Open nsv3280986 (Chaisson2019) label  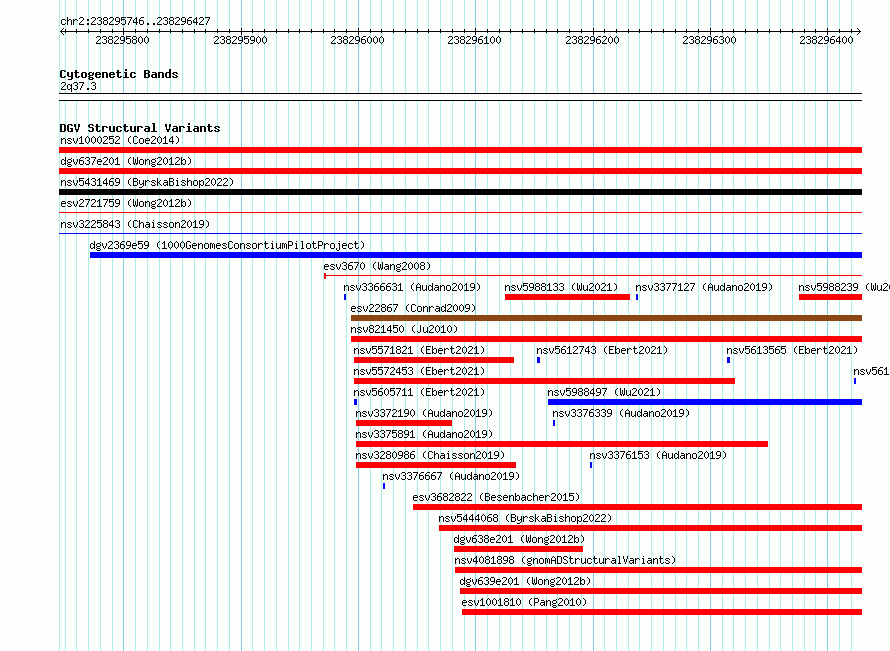coord(430,455)
